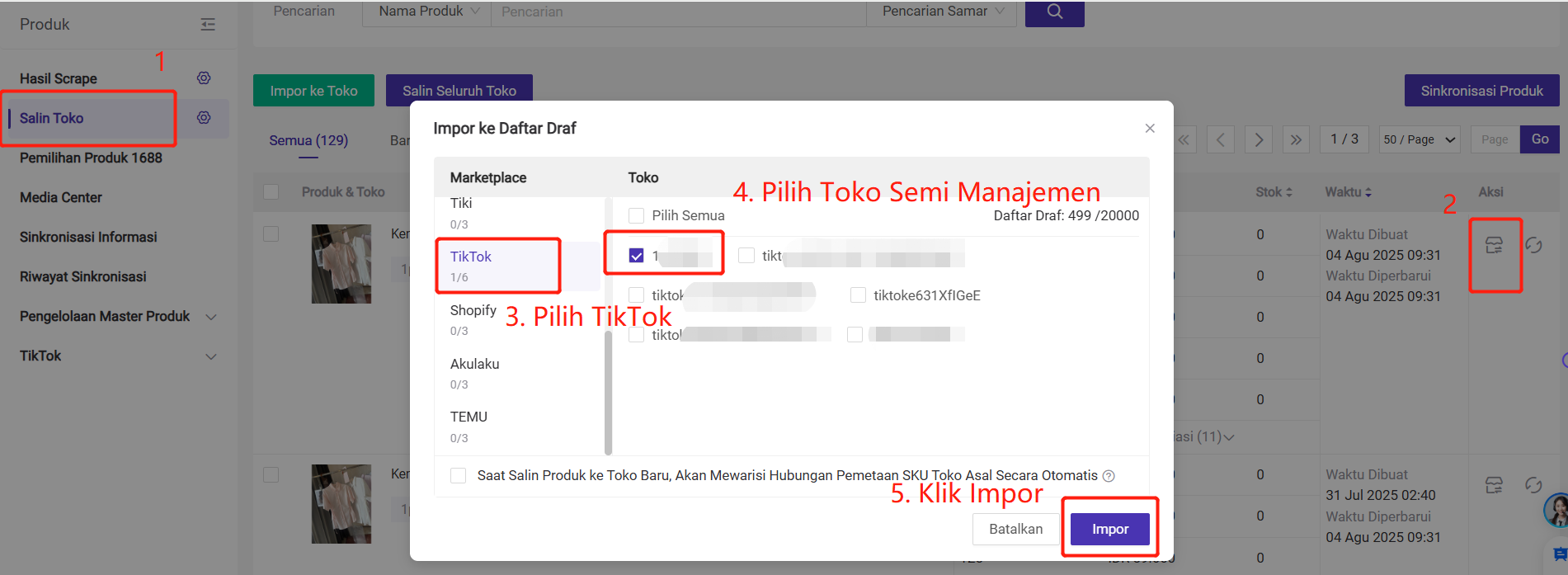This screenshot has height=575, width=1568.
Task: Open Sinkronisasi Informasi menu
Action: tap(88, 237)
